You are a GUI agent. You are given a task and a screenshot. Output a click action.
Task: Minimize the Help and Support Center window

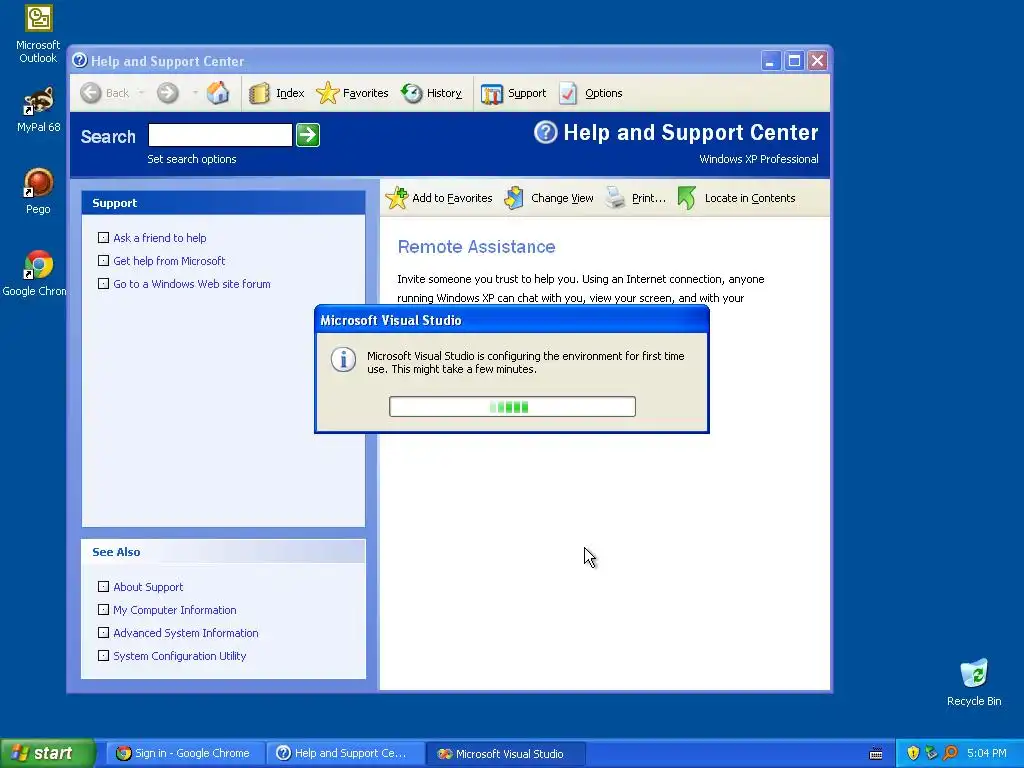point(771,61)
